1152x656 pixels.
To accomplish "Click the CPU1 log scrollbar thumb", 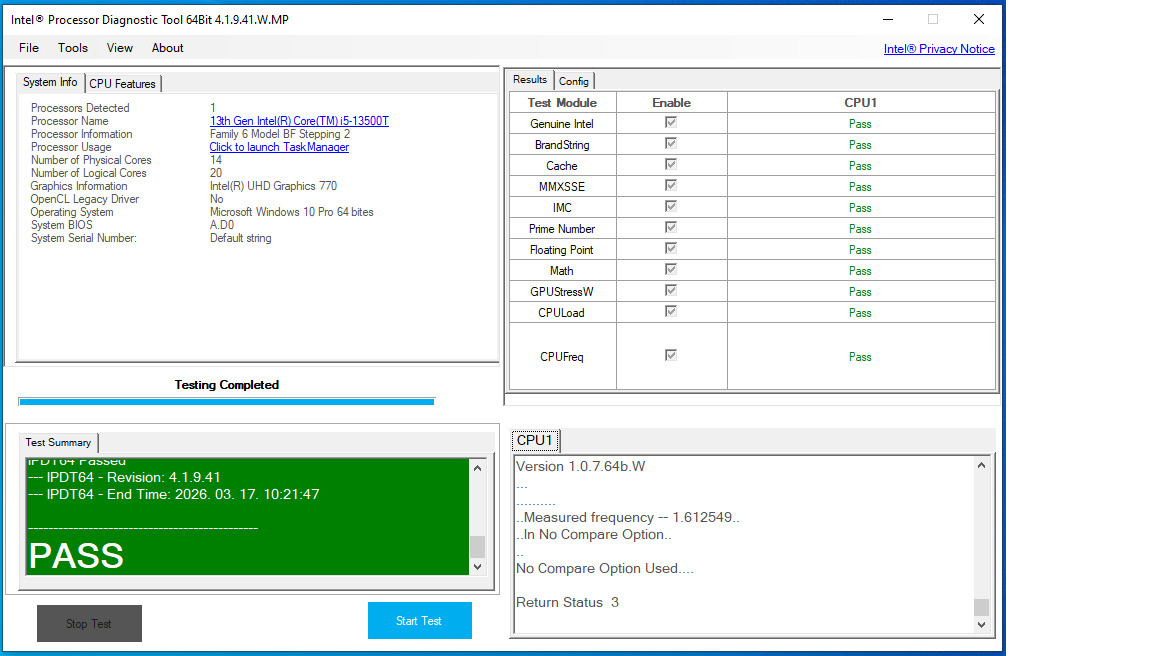I will pos(982,607).
